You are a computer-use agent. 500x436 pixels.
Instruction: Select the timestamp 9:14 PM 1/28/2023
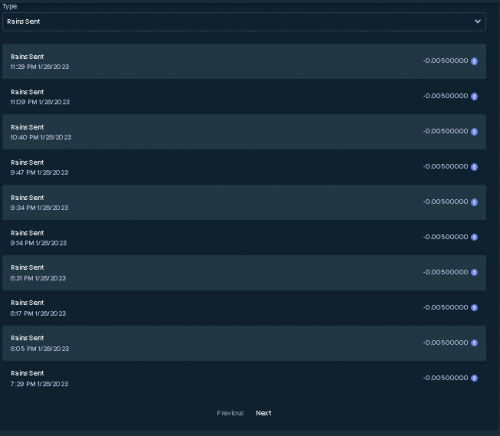click(x=38, y=243)
